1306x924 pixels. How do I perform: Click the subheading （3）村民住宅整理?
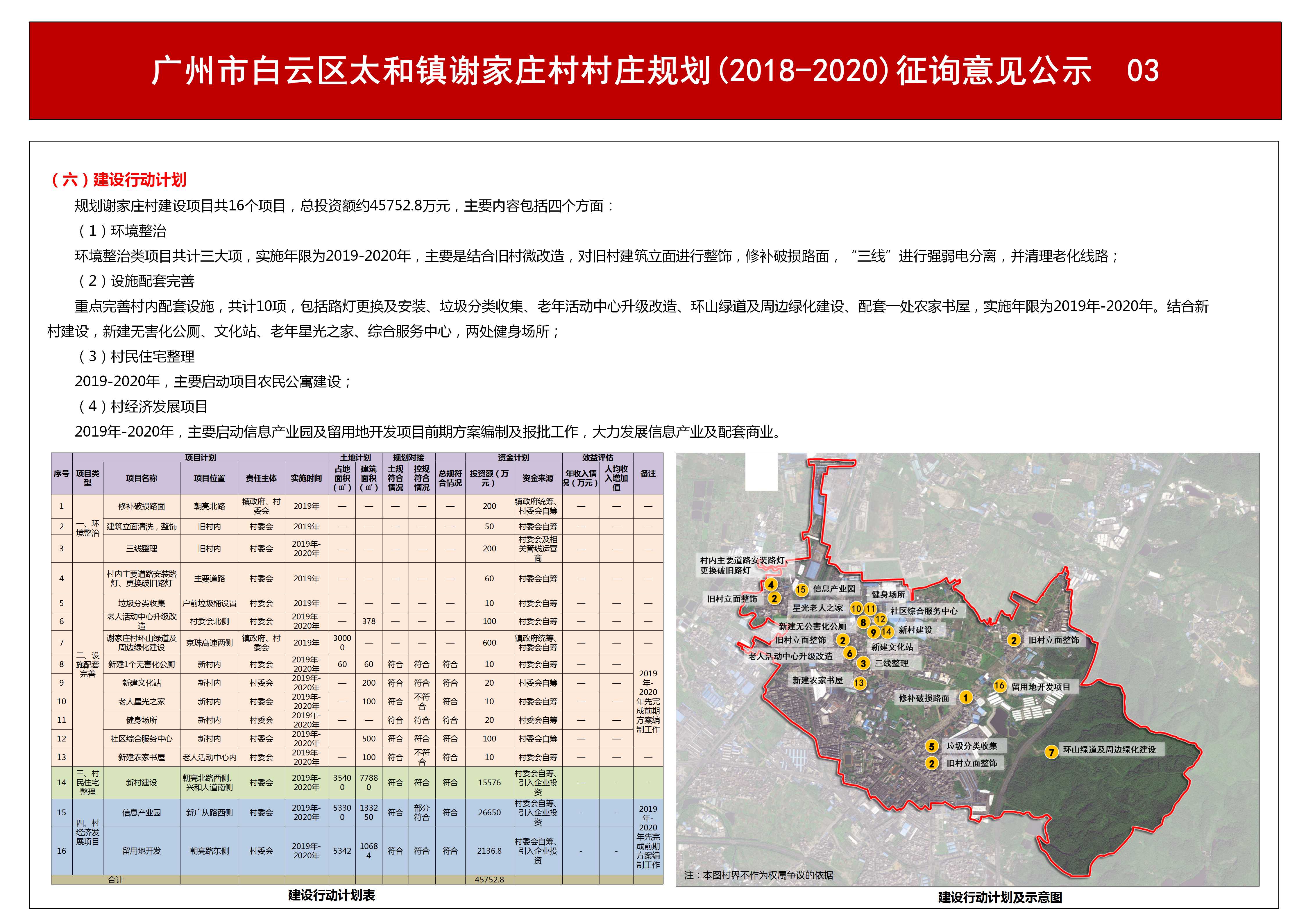click(x=136, y=357)
